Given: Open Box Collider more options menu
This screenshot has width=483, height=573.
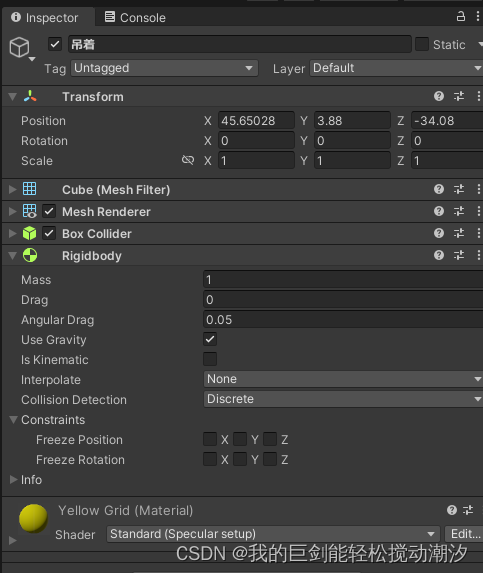Looking at the screenshot, I should tap(478, 233).
